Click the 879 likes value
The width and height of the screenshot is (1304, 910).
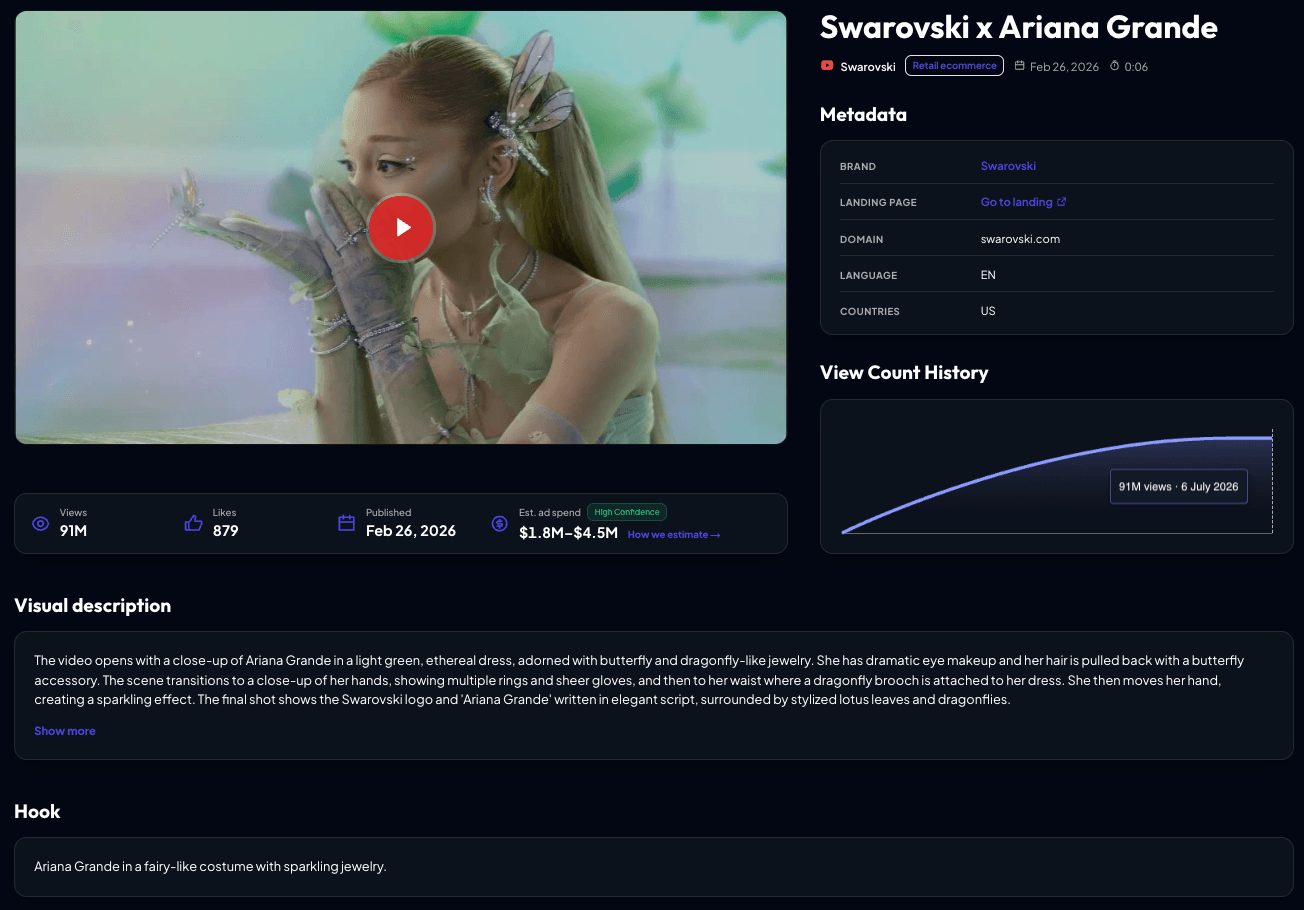(225, 531)
